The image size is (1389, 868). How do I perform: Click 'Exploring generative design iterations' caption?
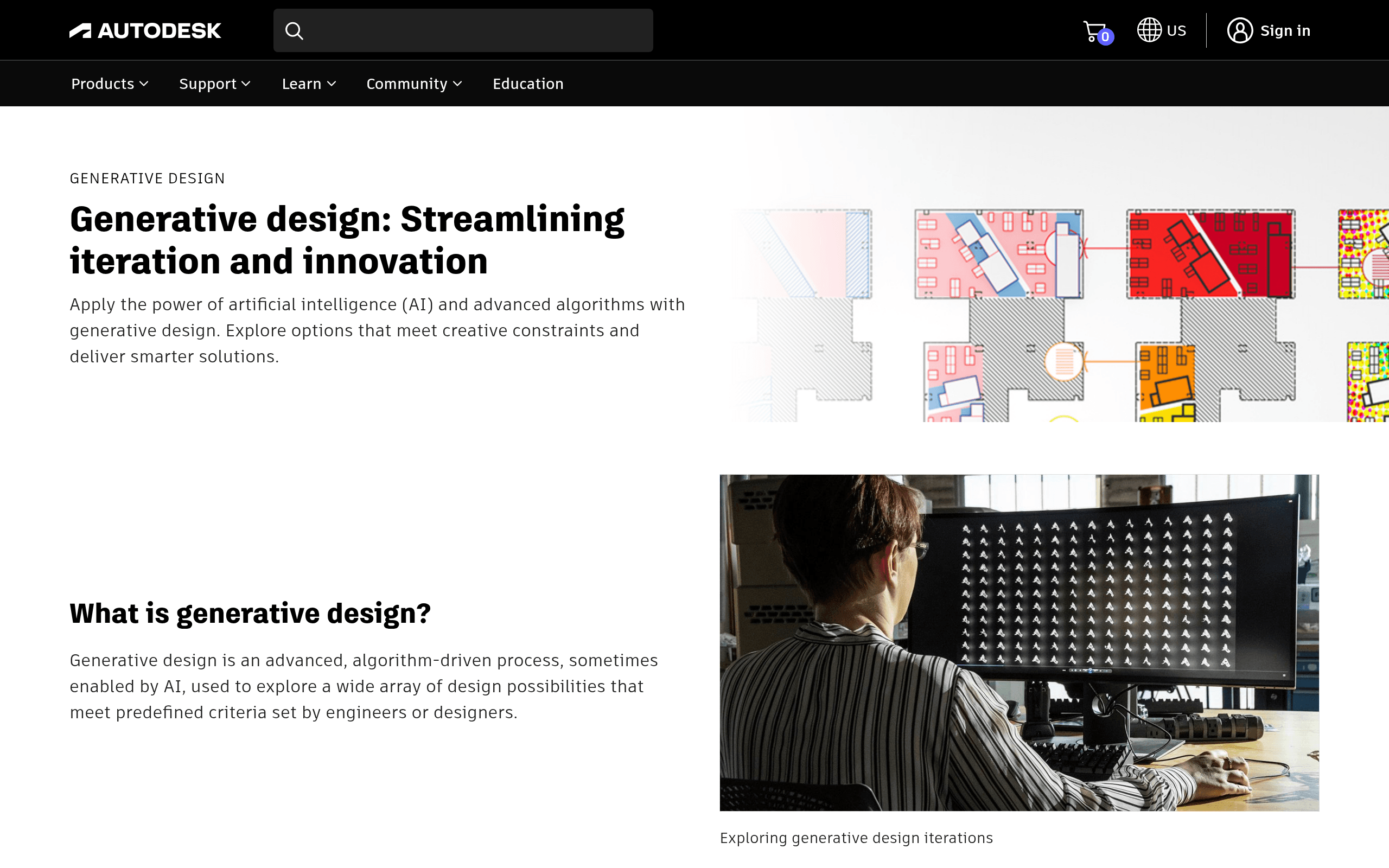pyautogui.click(x=856, y=838)
